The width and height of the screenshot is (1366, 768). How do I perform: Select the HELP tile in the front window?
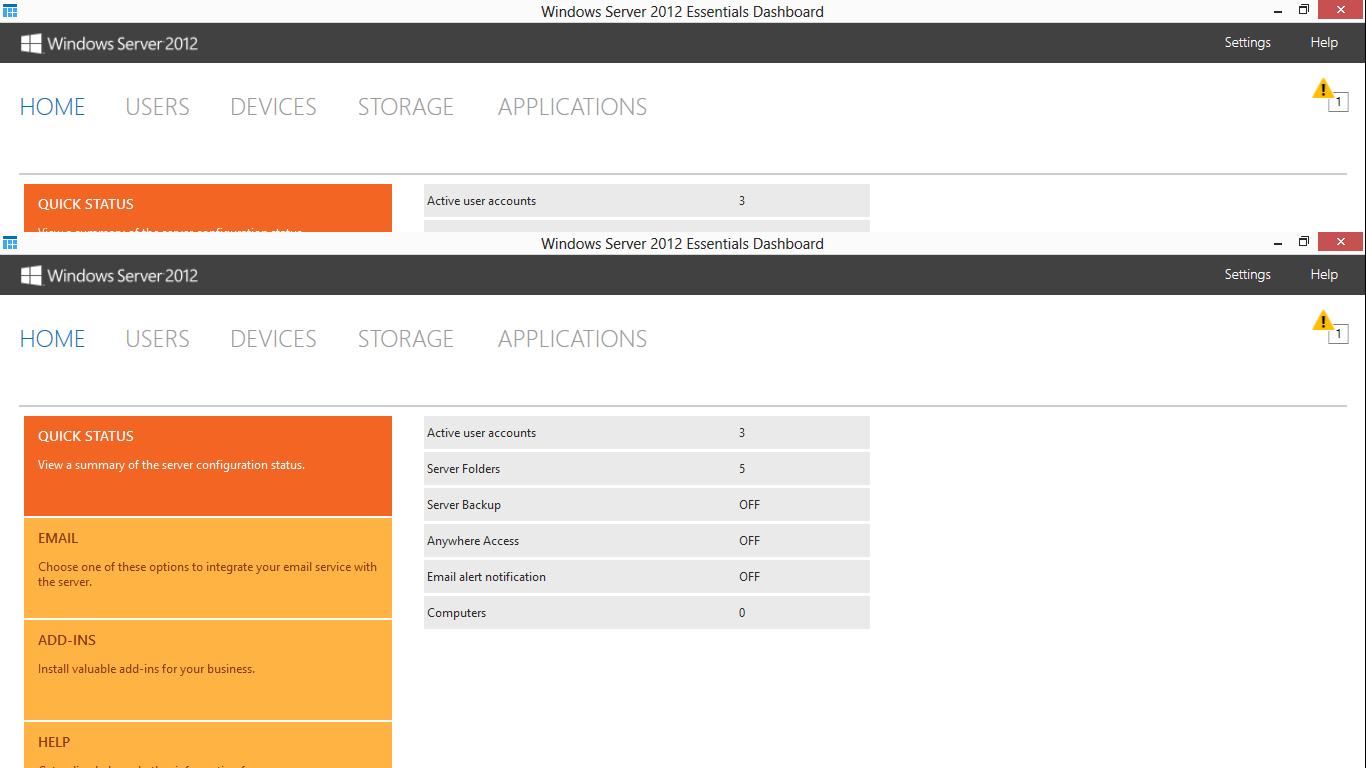[x=208, y=745]
